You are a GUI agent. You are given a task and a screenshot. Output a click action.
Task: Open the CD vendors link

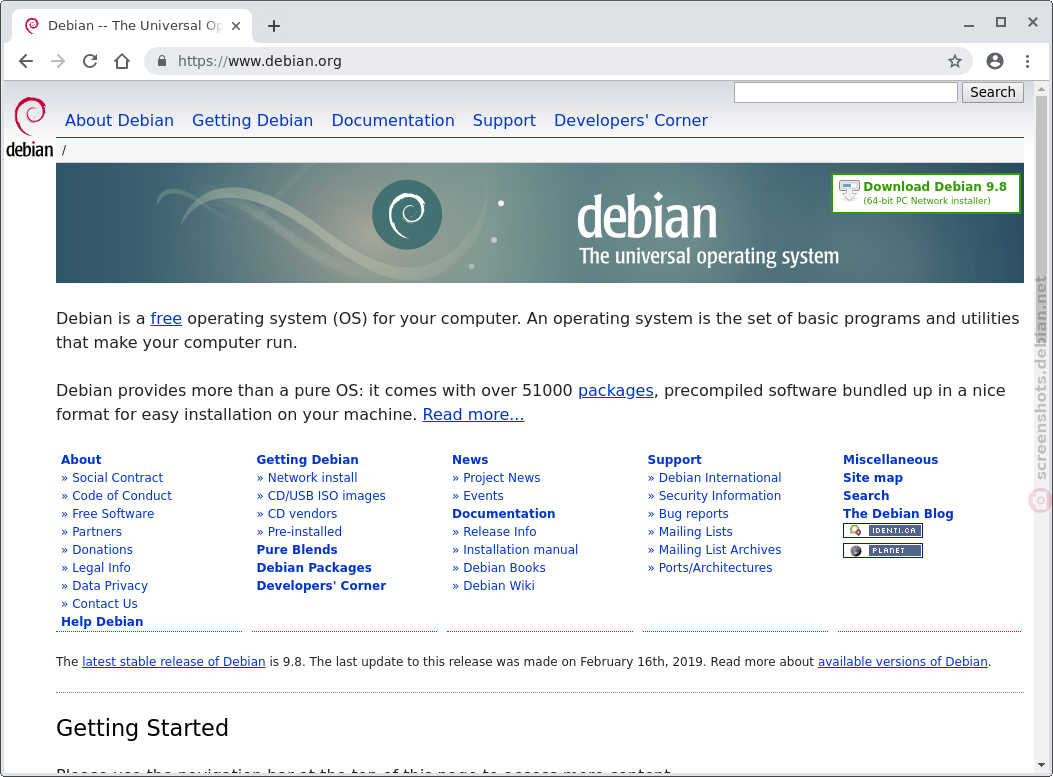(302, 514)
